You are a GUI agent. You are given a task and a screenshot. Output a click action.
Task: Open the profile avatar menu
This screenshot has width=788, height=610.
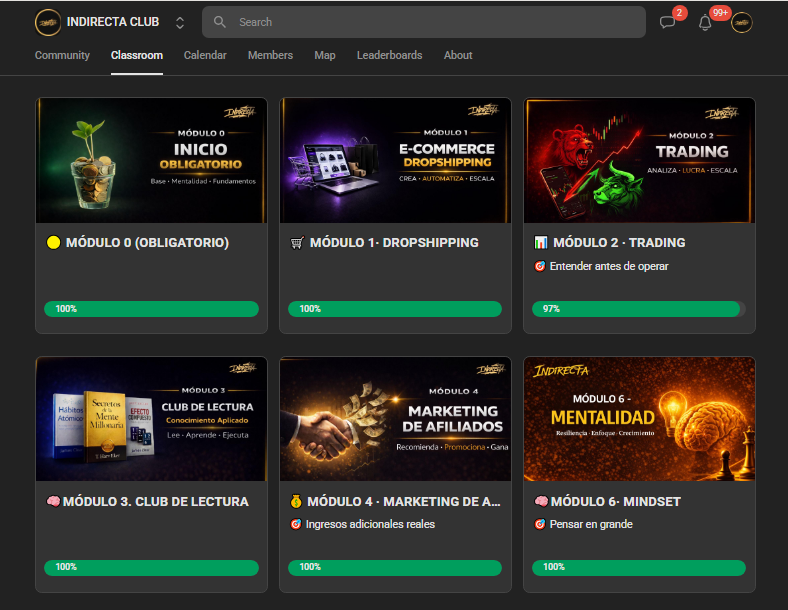[741, 23]
